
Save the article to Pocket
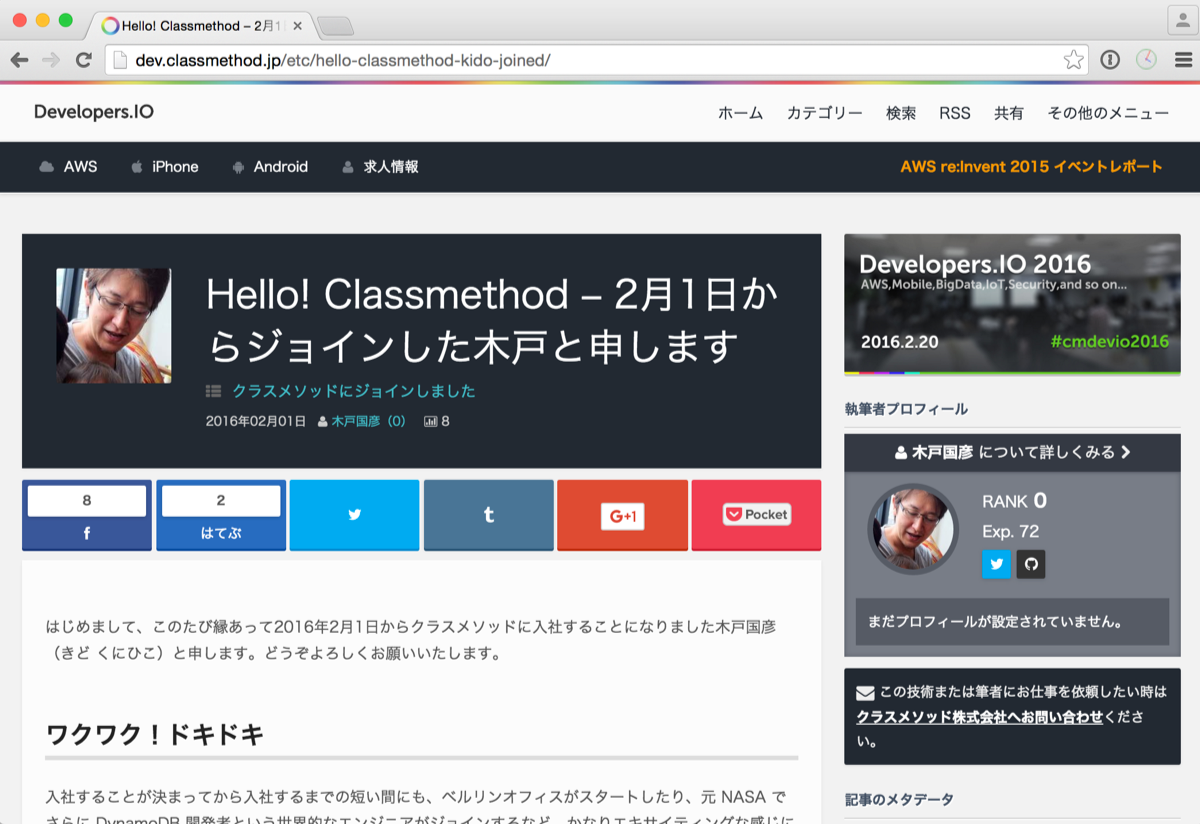756,515
